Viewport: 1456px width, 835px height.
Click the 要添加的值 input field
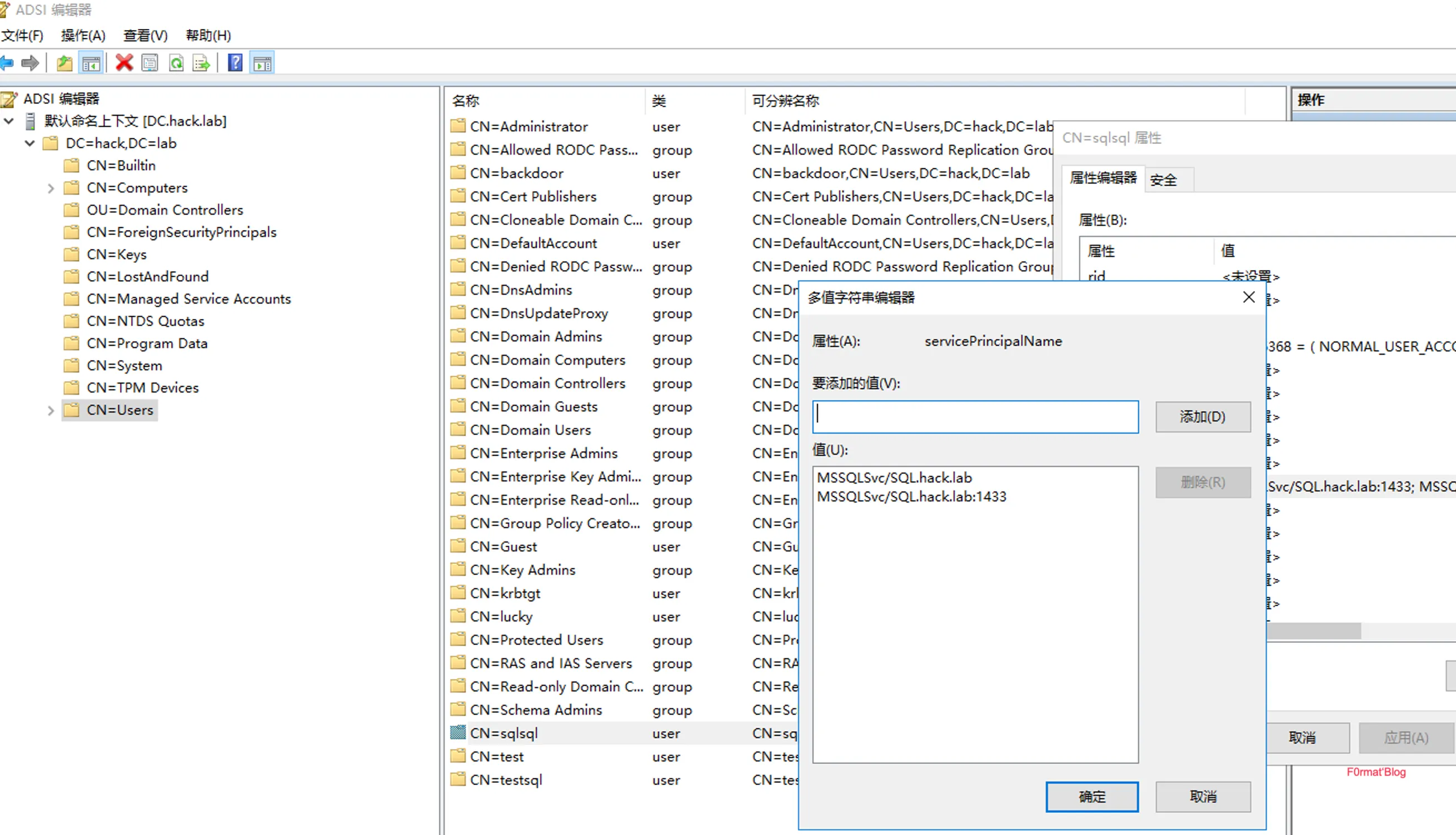[x=975, y=417]
